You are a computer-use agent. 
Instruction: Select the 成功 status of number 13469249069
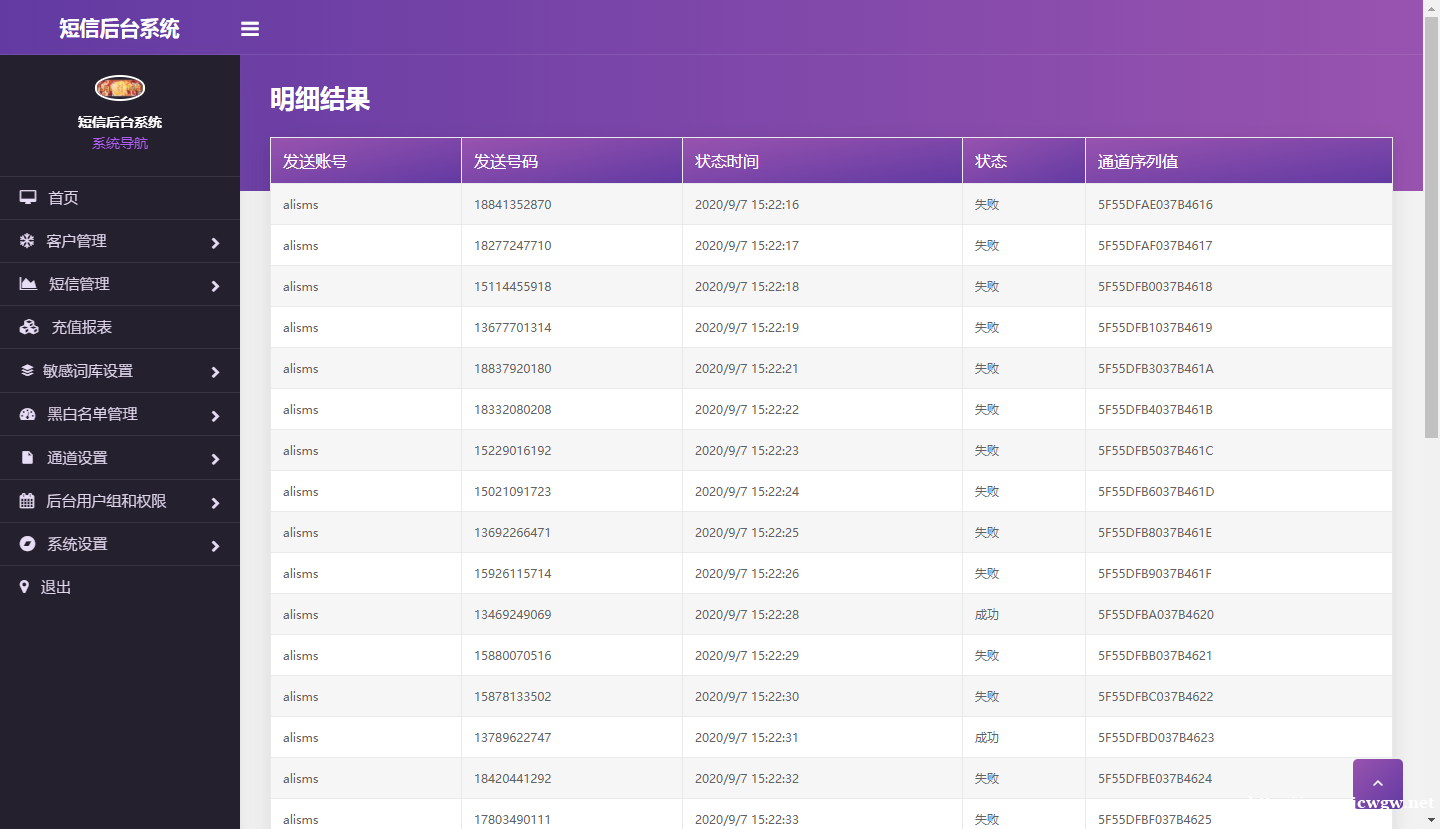(x=986, y=614)
